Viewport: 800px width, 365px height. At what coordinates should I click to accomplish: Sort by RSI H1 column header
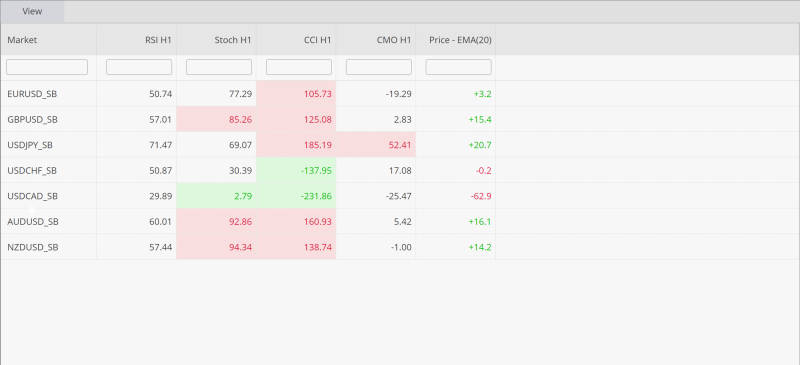[x=137, y=40]
